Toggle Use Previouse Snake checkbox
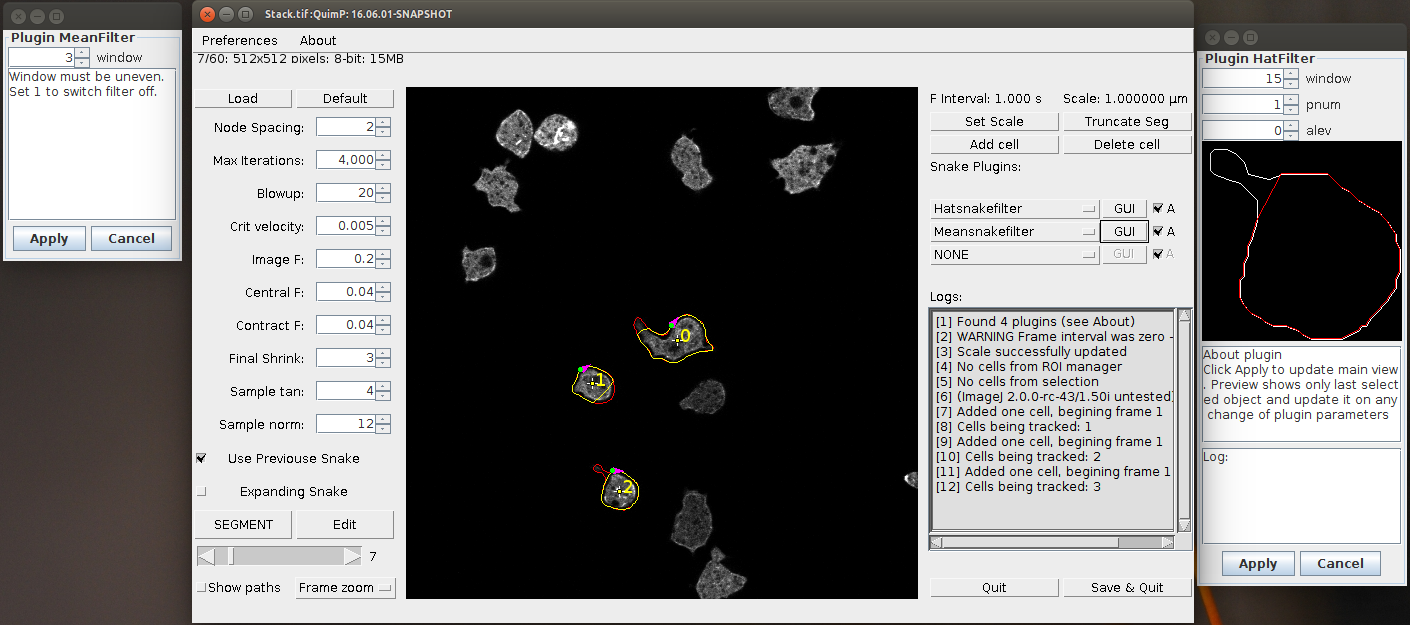1410x625 pixels. (x=202, y=458)
